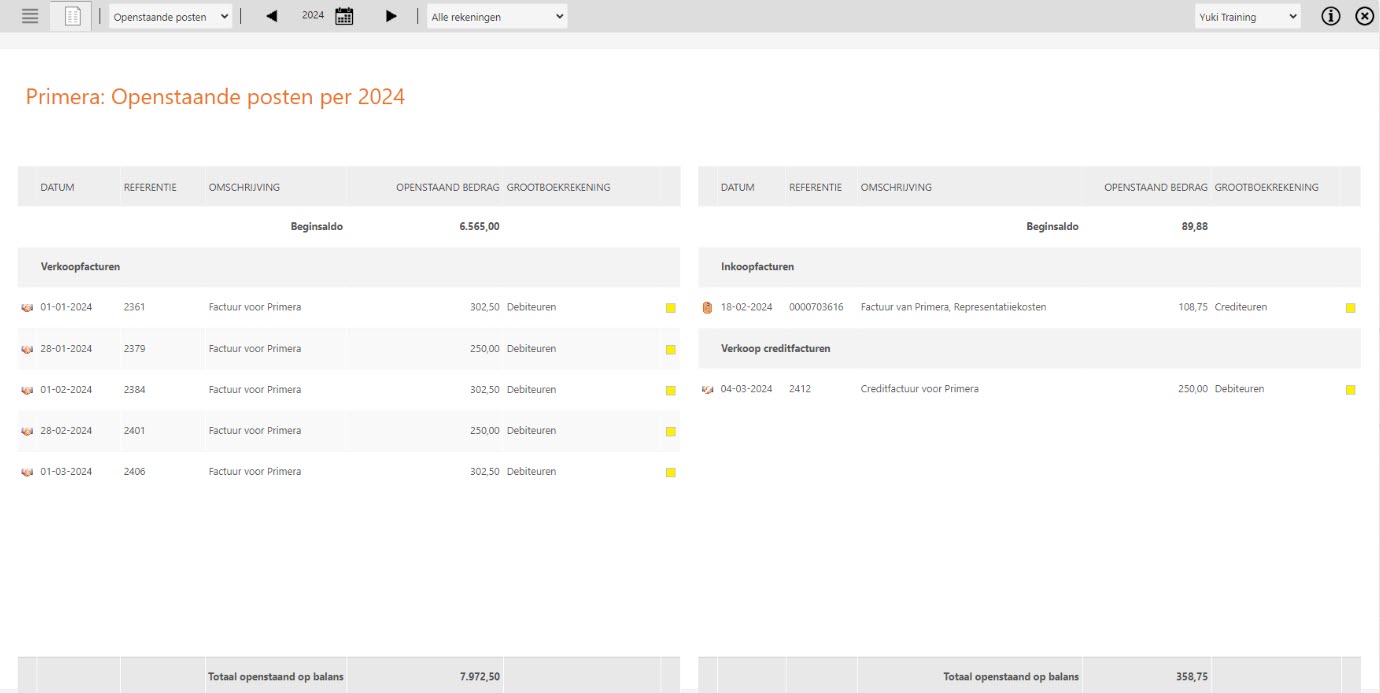Sort left table by REFERENTIE header

coord(150,187)
